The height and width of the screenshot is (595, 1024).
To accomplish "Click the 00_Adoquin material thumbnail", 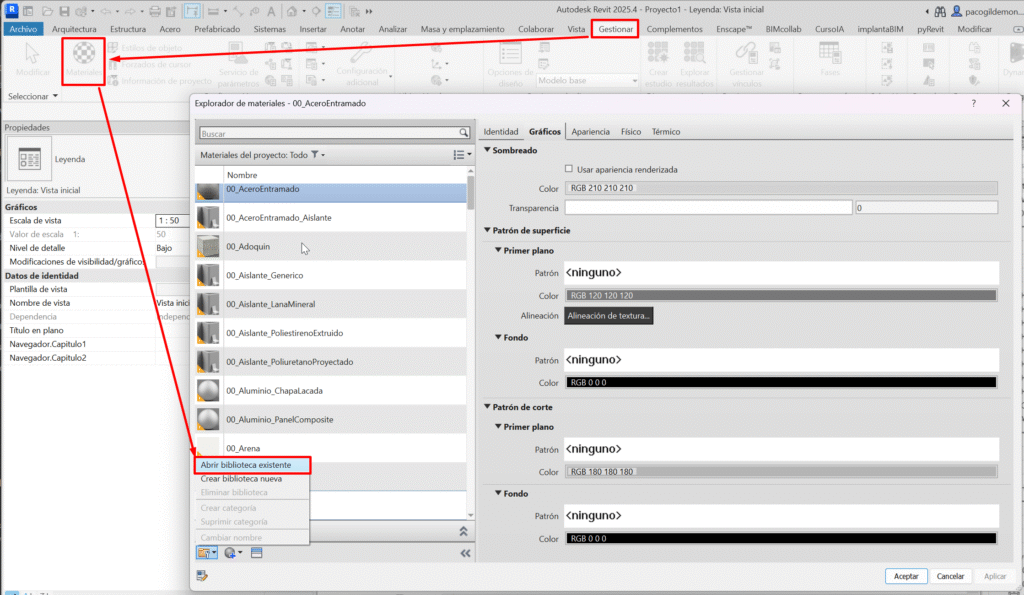I will pos(208,246).
